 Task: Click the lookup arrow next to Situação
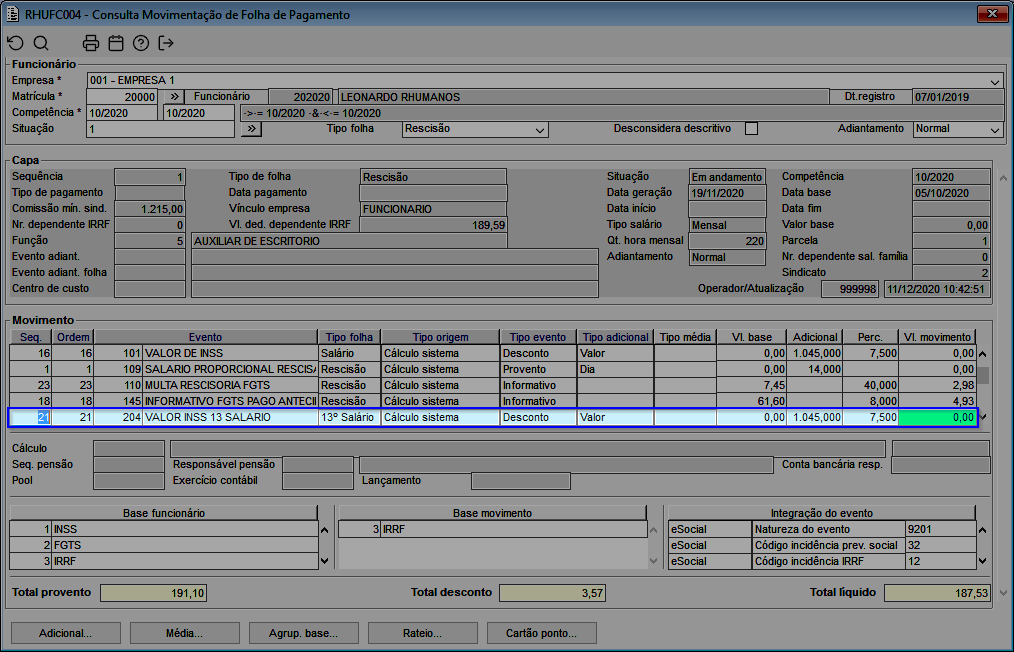click(x=251, y=129)
